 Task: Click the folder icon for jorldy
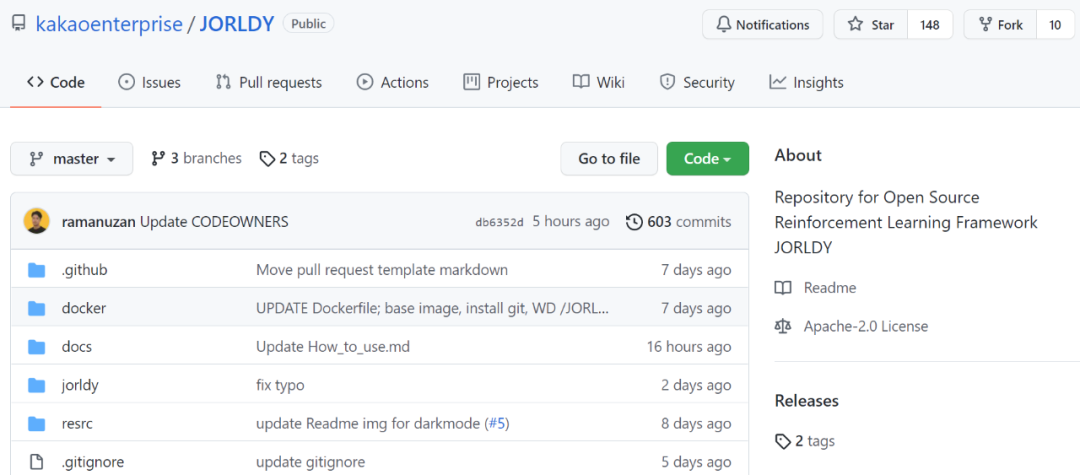coord(37,385)
